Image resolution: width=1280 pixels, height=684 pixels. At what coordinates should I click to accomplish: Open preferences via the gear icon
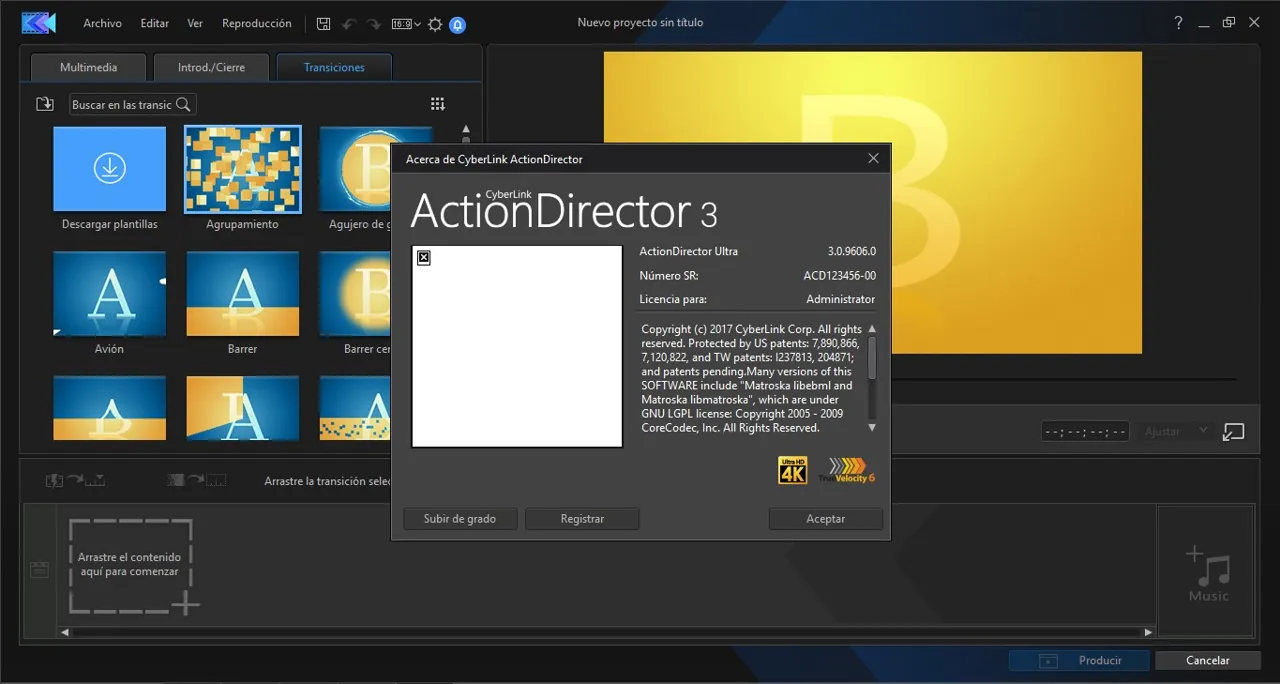435,24
